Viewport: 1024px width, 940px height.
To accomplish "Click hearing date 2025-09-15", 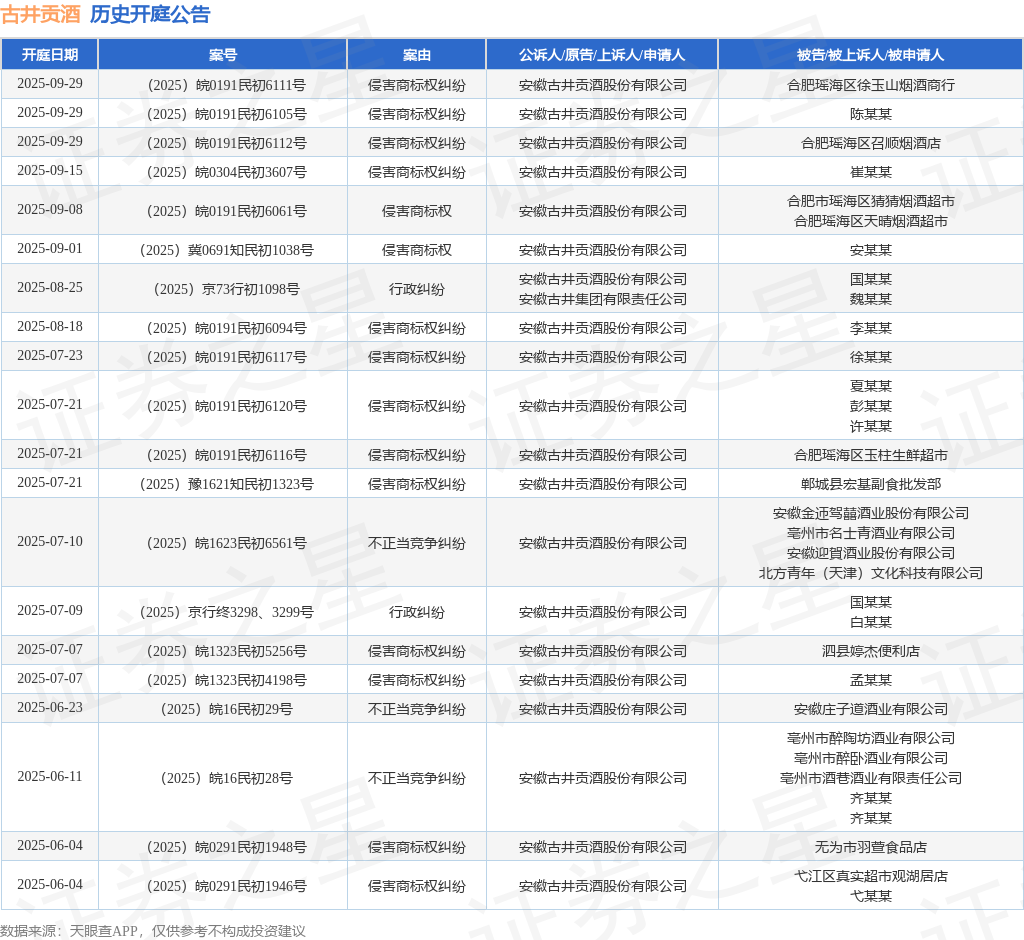I will (x=50, y=170).
